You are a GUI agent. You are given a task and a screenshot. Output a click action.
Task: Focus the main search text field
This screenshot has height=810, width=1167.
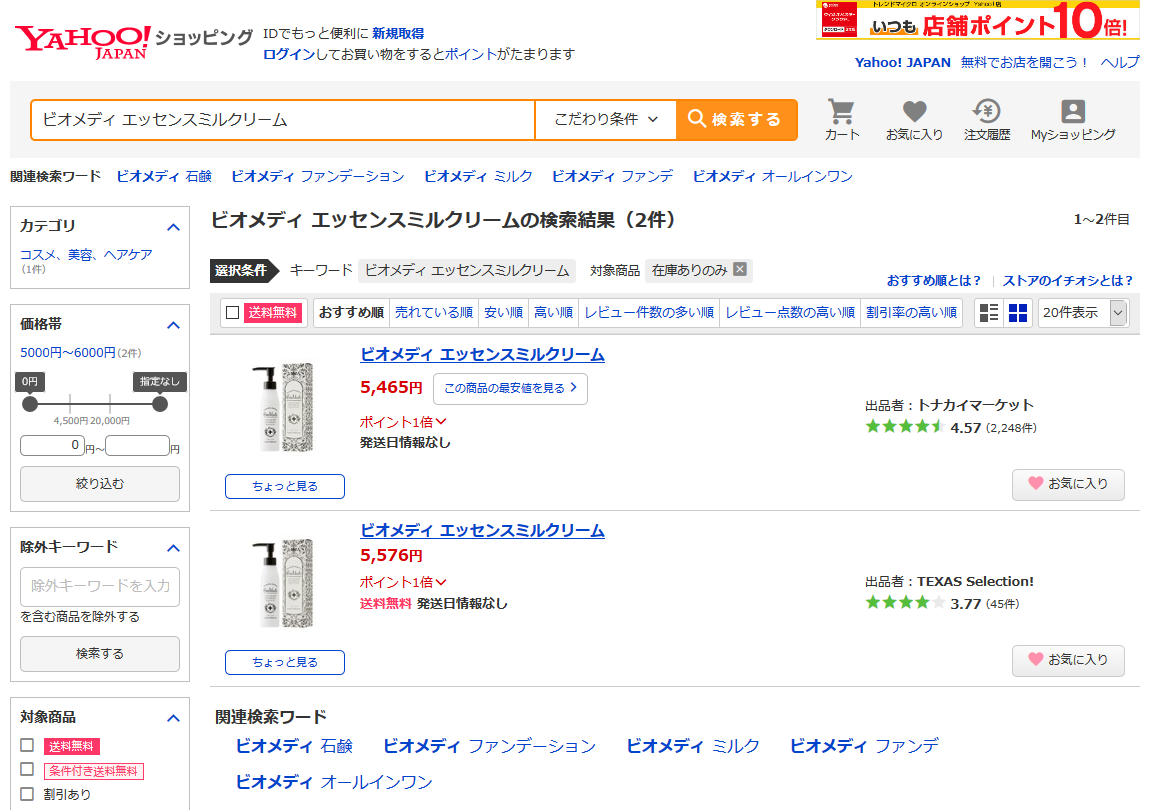[283, 119]
